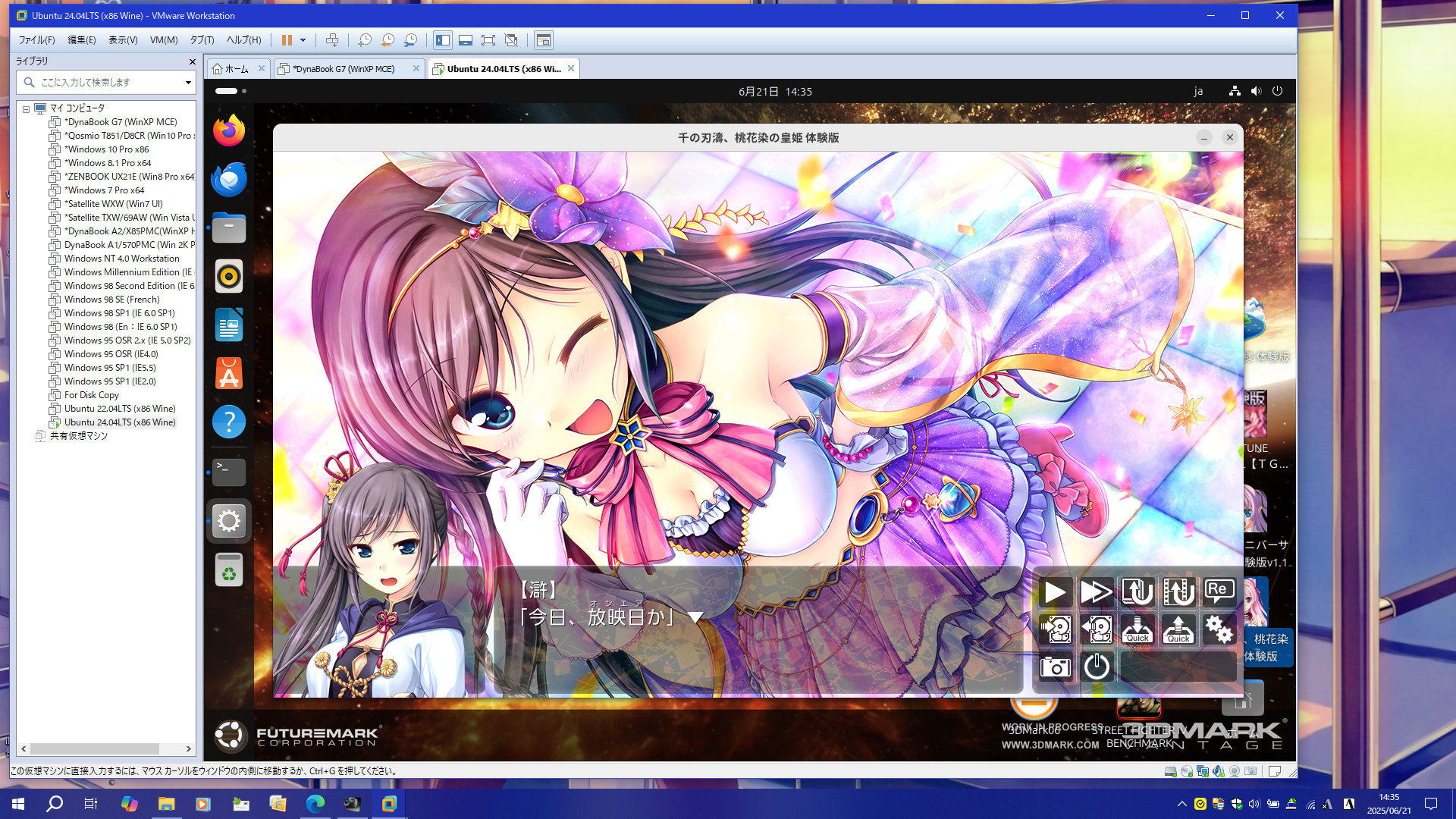
Task: Toggle the console view button
Action: [x=543, y=40]
